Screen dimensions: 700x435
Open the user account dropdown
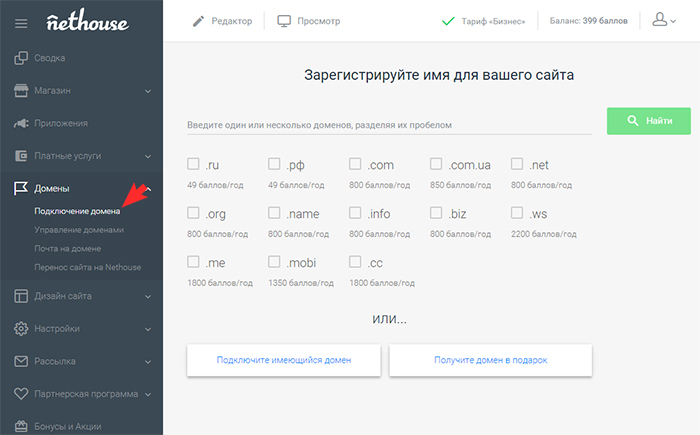[663, 20]
